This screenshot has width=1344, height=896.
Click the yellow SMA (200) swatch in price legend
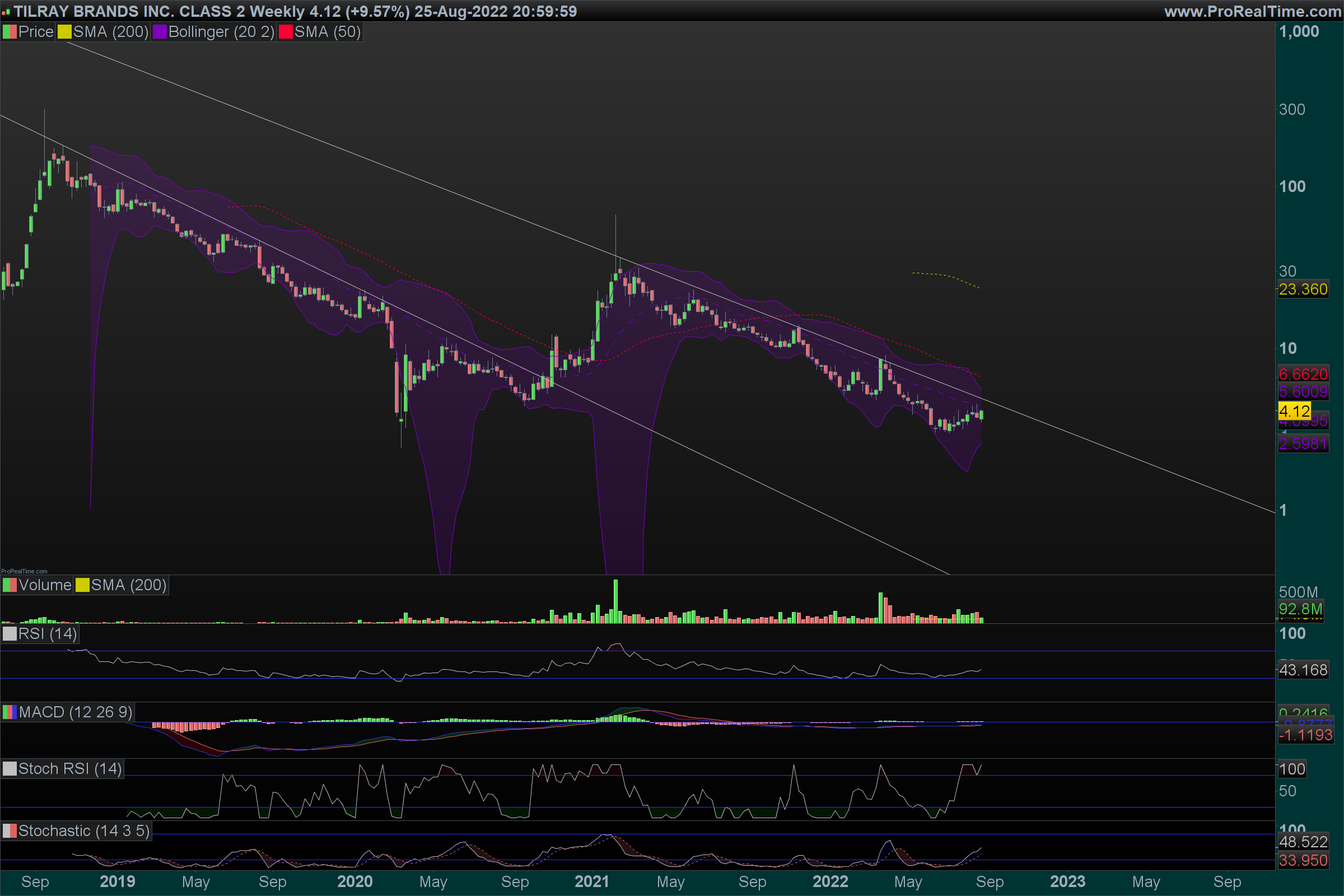tap(64, 32)
